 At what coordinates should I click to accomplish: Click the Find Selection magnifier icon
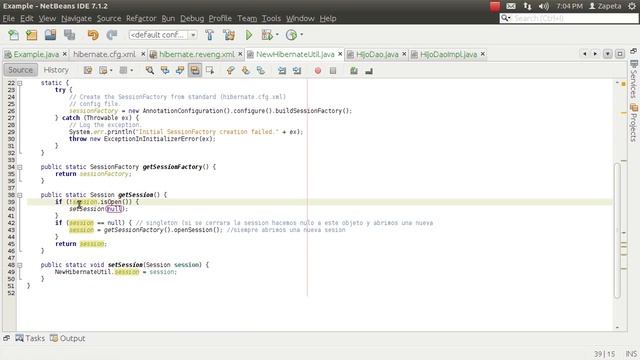pos(150,71)
